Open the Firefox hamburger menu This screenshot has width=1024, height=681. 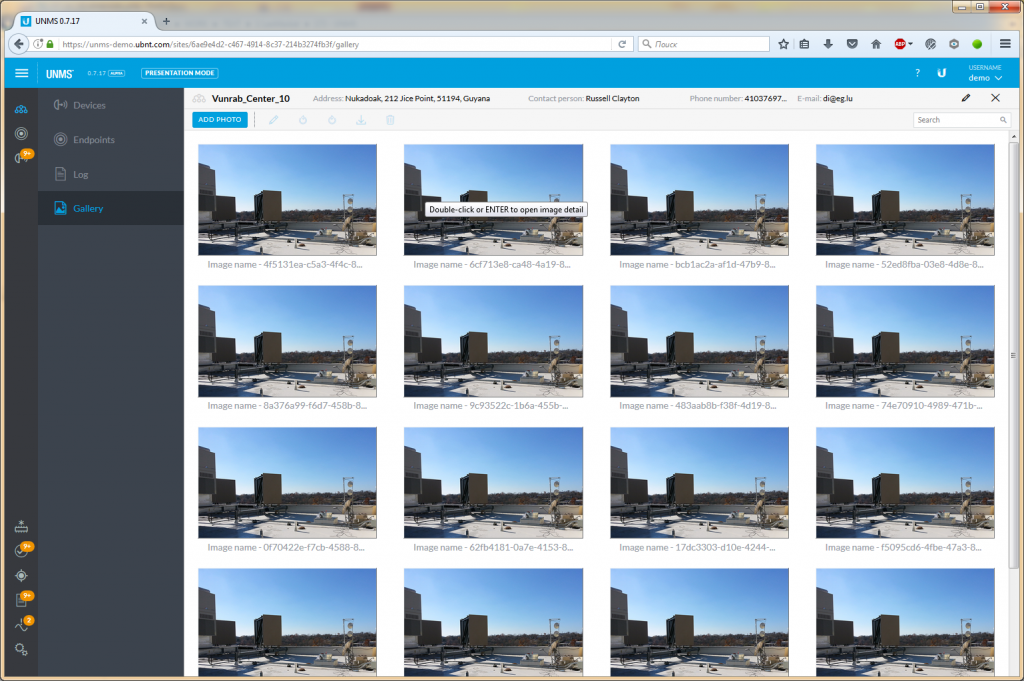click(x=1005, y=44)
